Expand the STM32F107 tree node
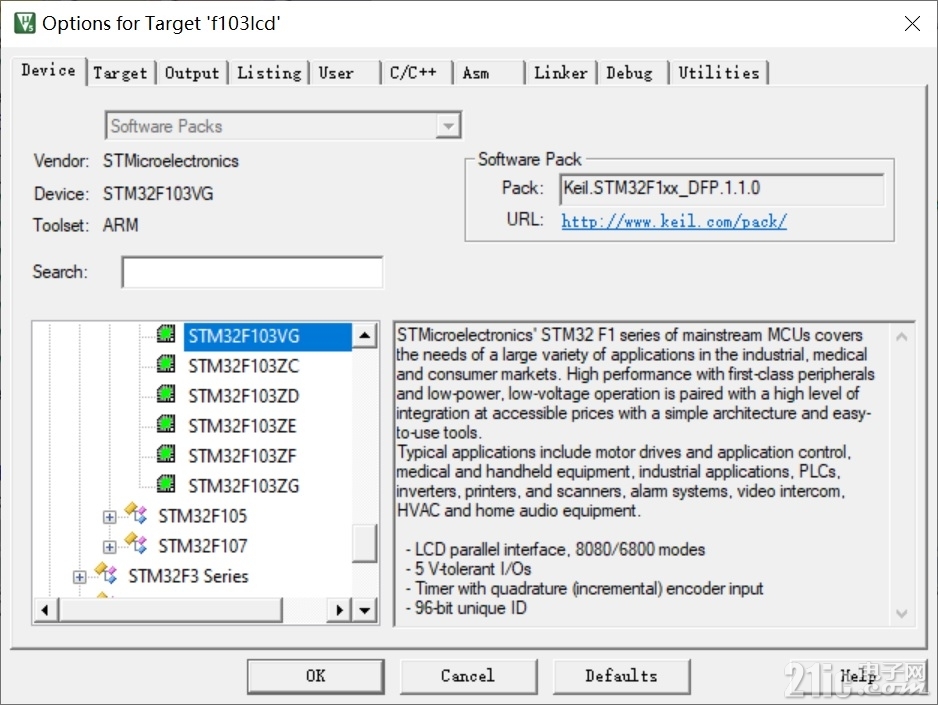938x705 pixels. (109, 547)
